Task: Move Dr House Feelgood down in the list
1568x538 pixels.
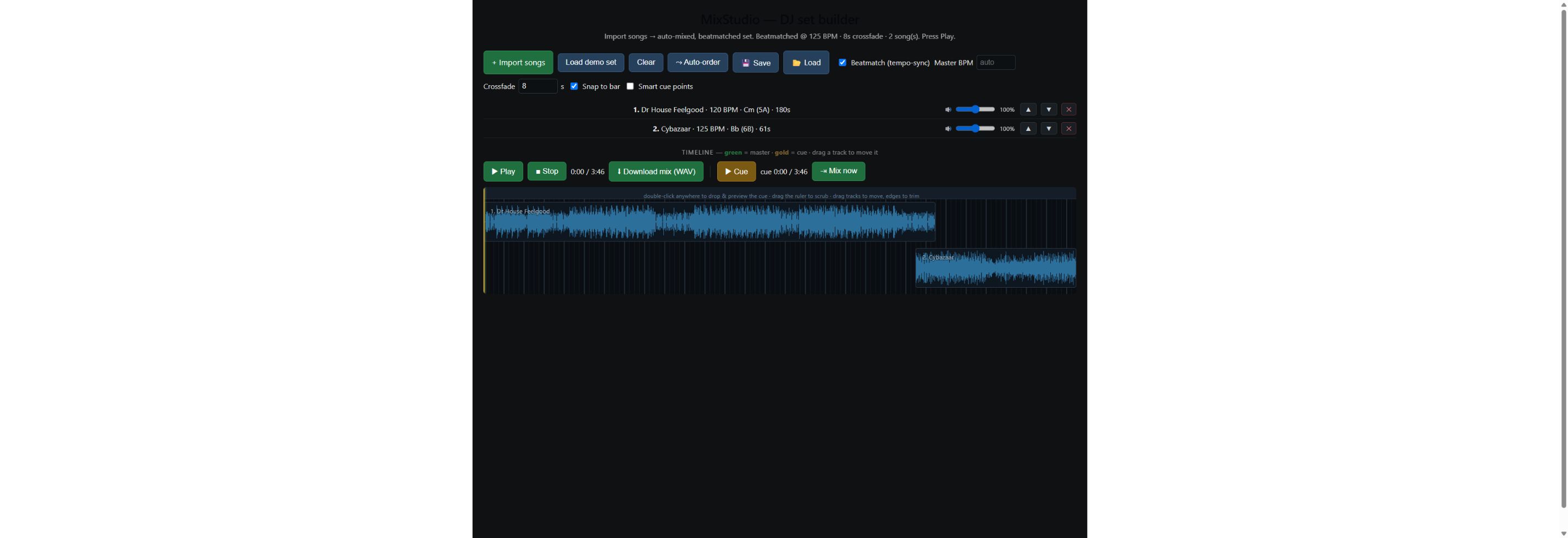Action: point(1048,109)
